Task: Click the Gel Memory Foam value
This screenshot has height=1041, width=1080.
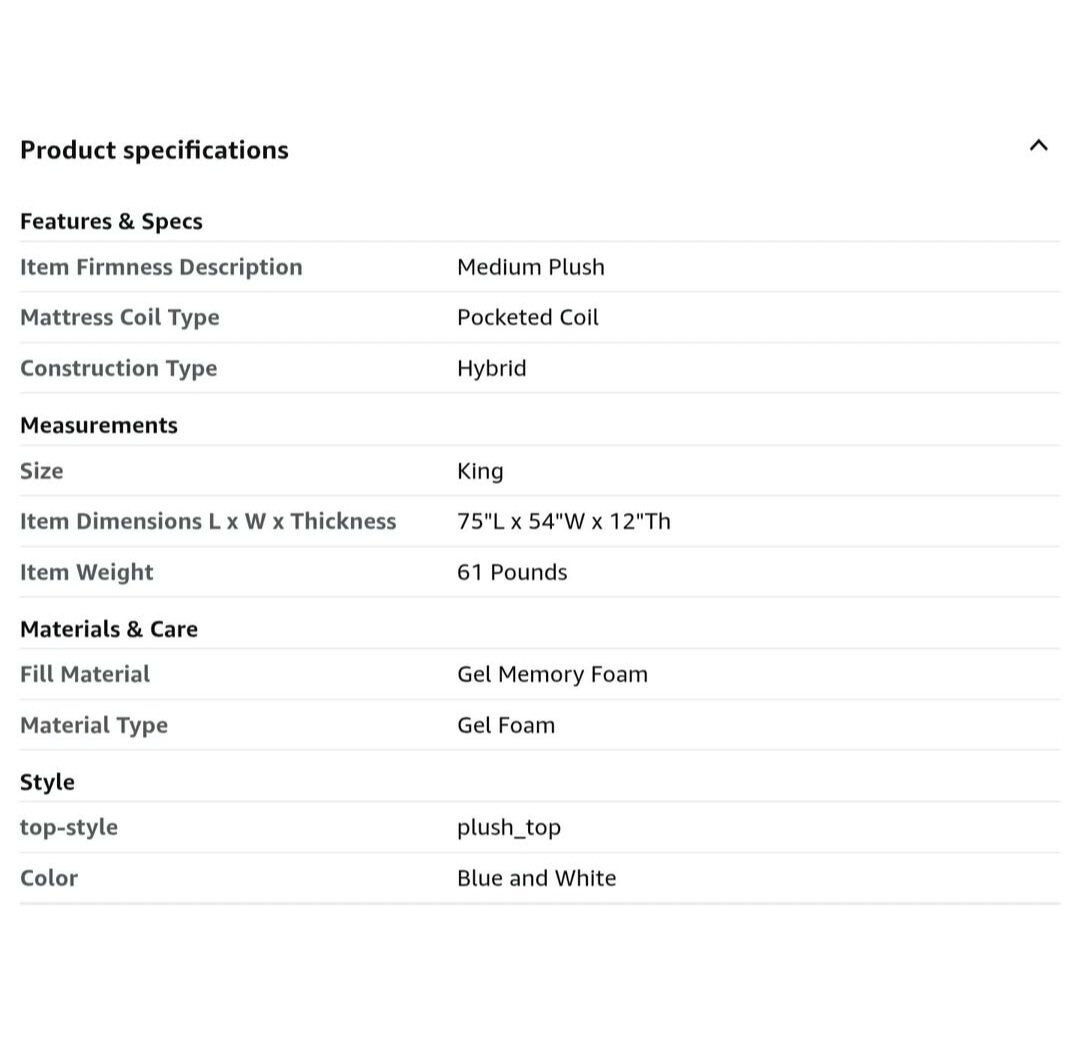Action: point(552,674)
